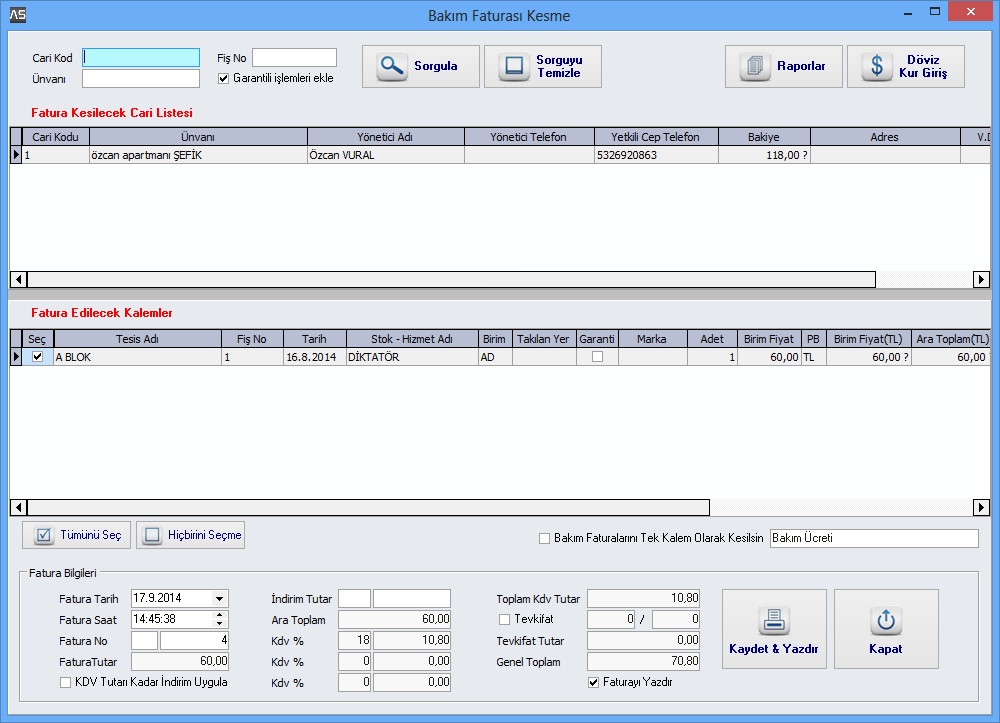Open the Fatura Tarih date dropdown

click(x=219, y=599)
